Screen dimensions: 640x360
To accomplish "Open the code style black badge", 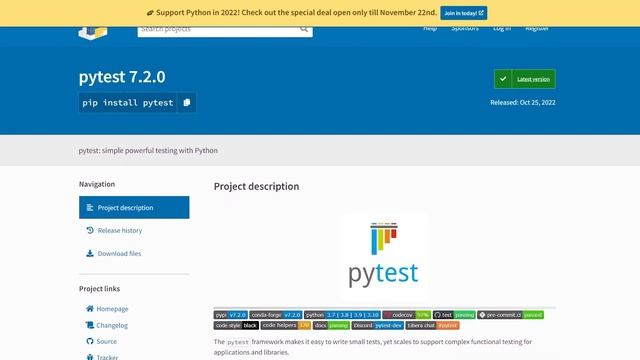I will (236, 325).
